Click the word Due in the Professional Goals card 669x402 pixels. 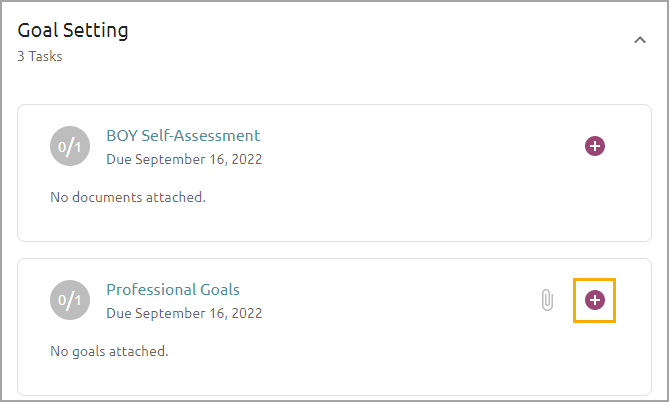[119, 313]
